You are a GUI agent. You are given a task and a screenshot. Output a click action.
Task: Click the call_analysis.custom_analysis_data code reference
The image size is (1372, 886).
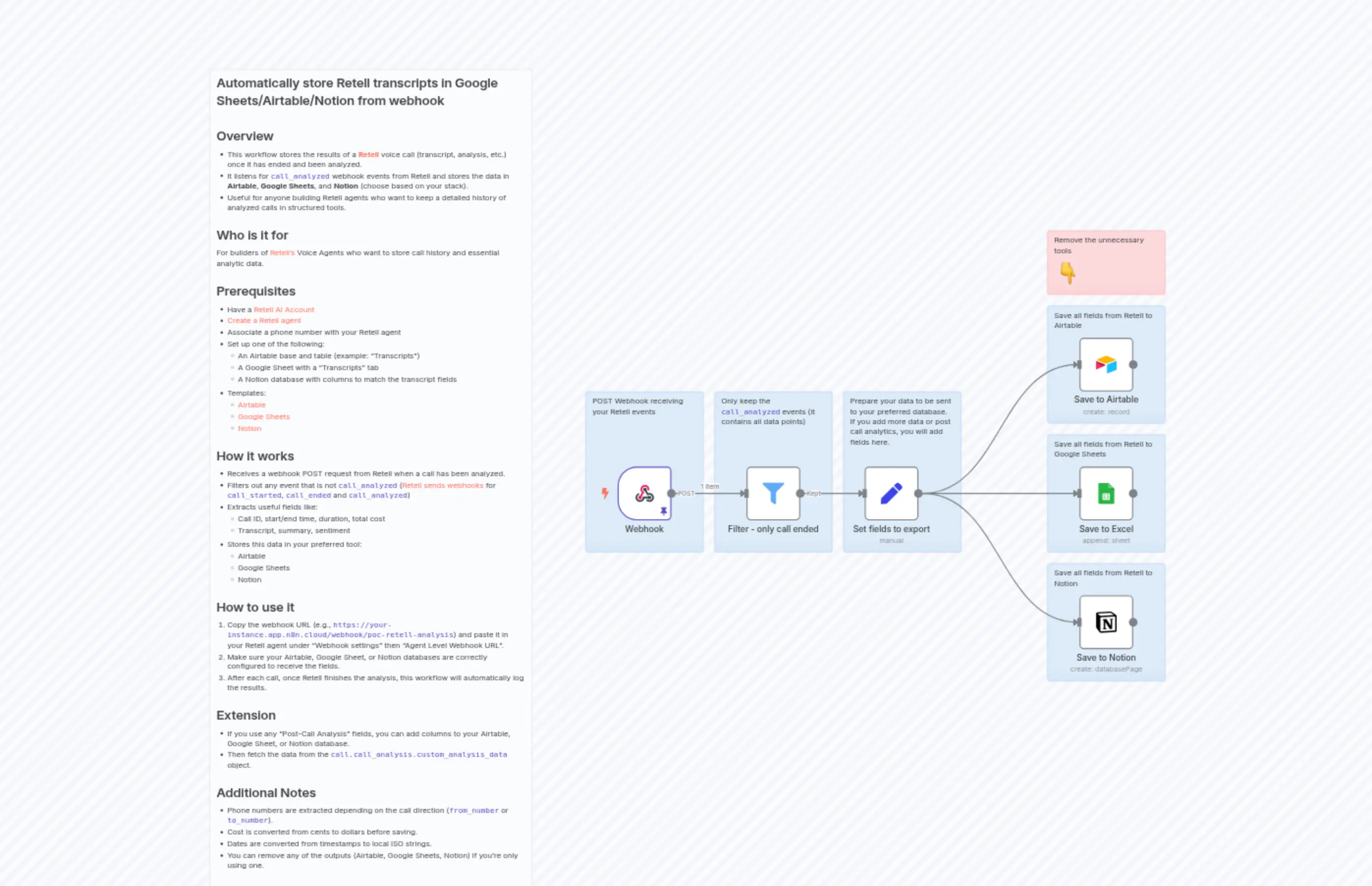point(418,754)
